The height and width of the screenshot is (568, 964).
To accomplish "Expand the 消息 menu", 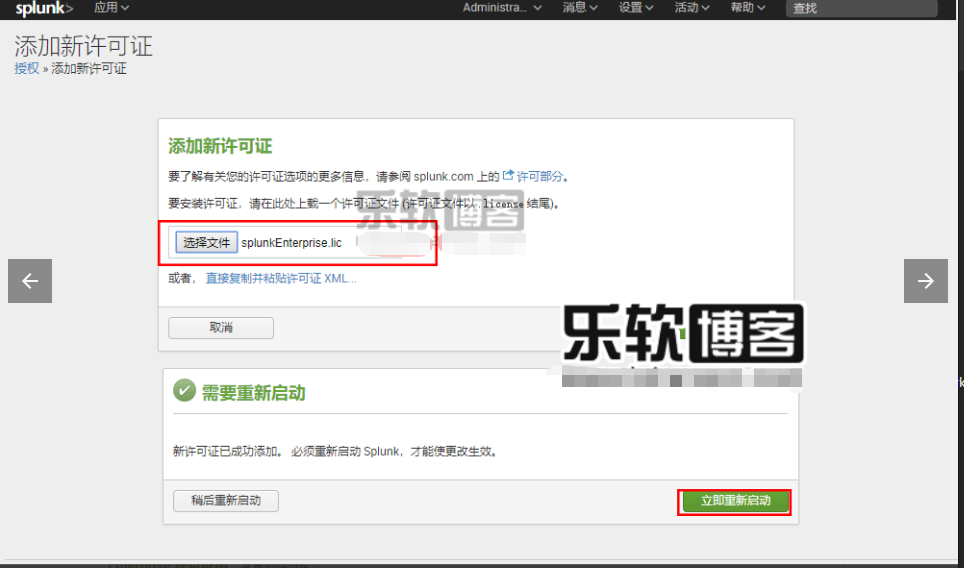I will pos(580,8).
